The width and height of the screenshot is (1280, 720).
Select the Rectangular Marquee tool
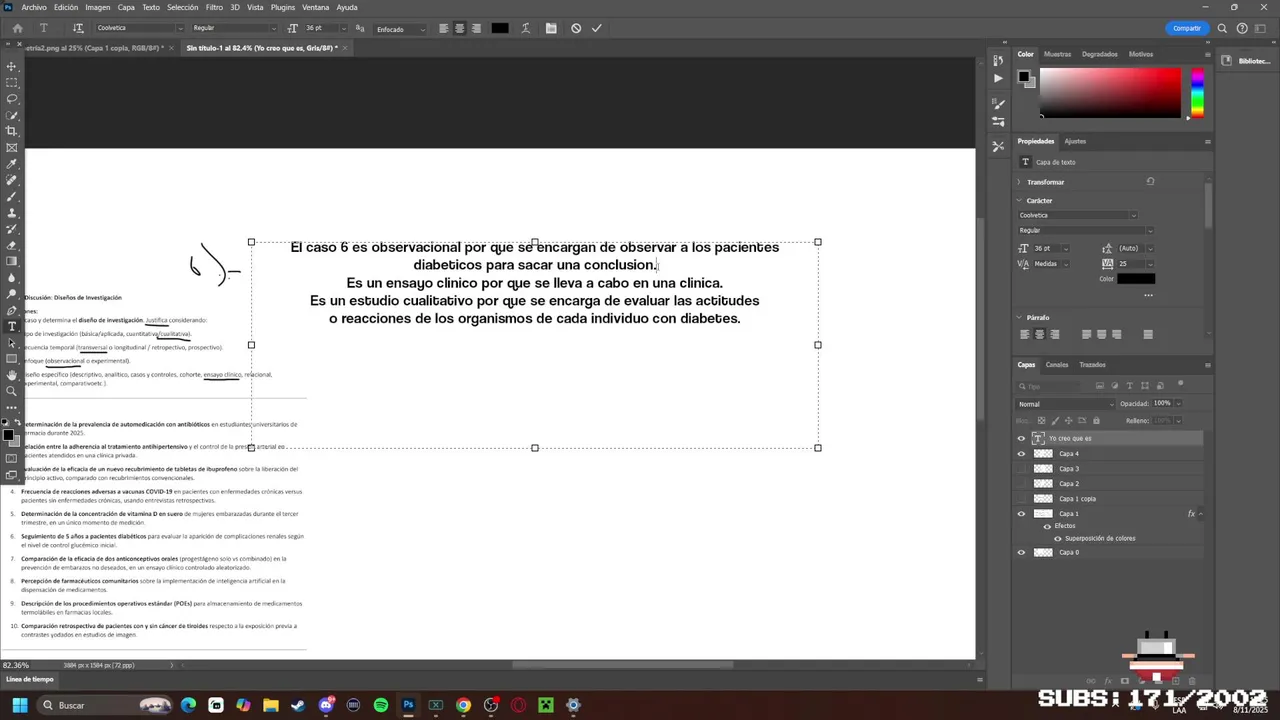12,82
